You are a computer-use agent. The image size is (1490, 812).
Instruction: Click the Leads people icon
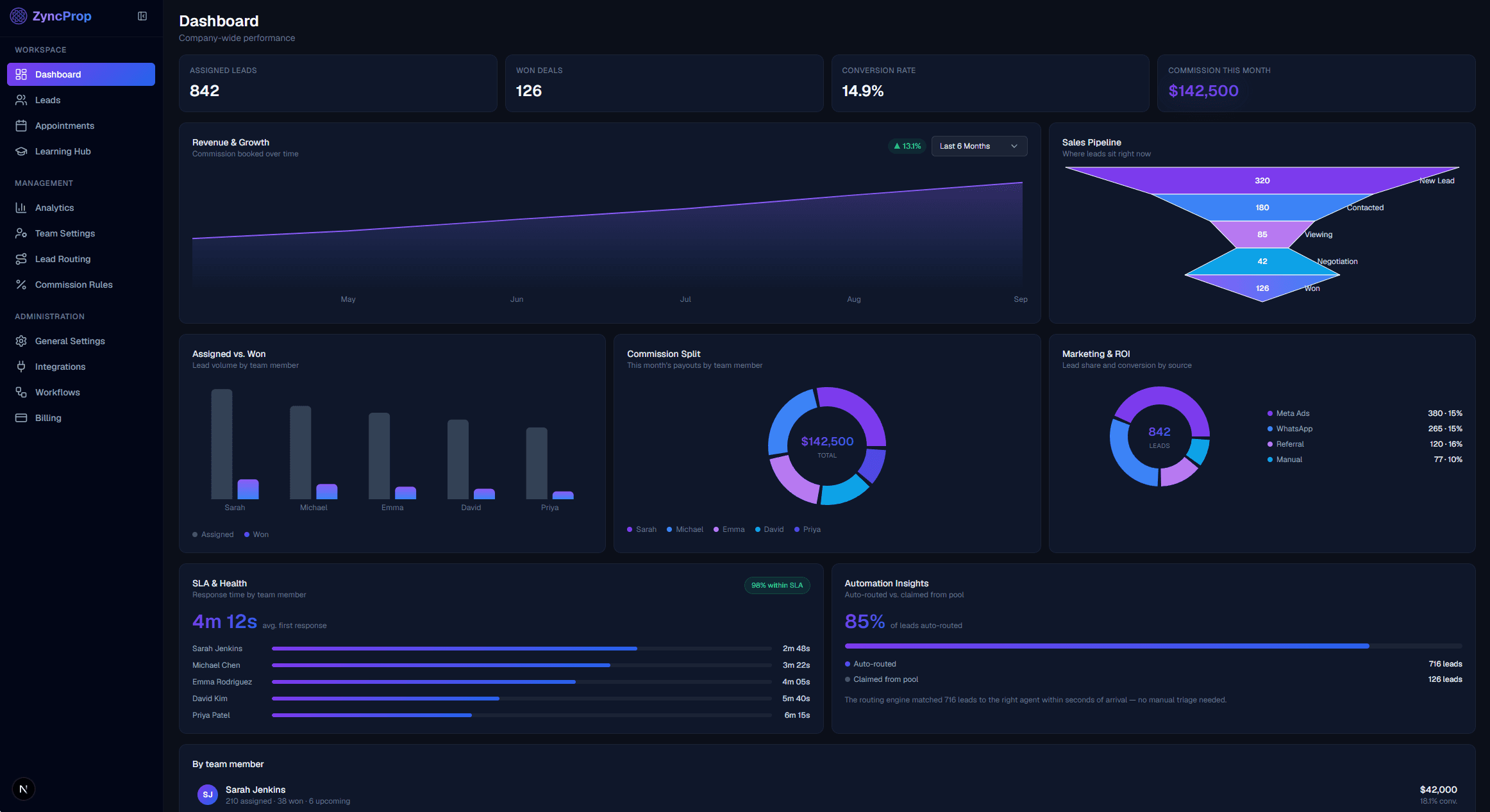click(x=21, y=100)
